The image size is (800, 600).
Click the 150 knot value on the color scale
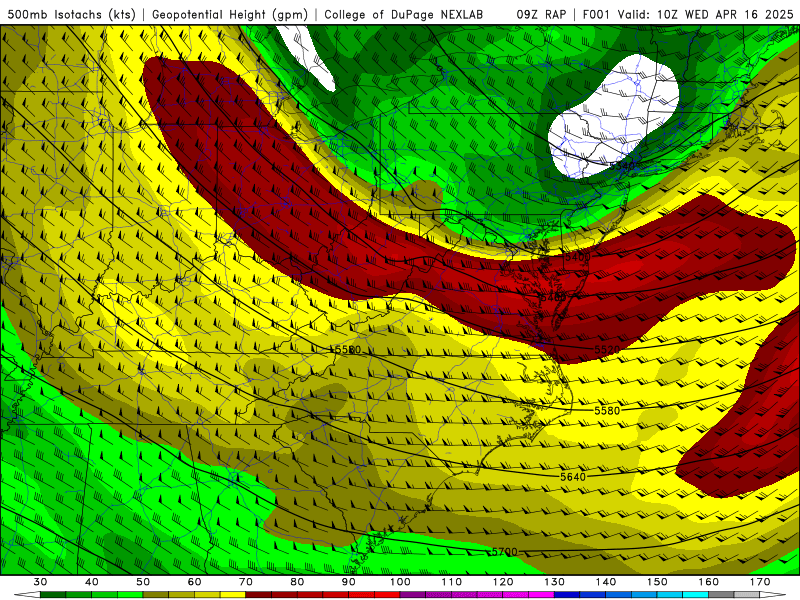pyautogui.click(x=657, y=582)
